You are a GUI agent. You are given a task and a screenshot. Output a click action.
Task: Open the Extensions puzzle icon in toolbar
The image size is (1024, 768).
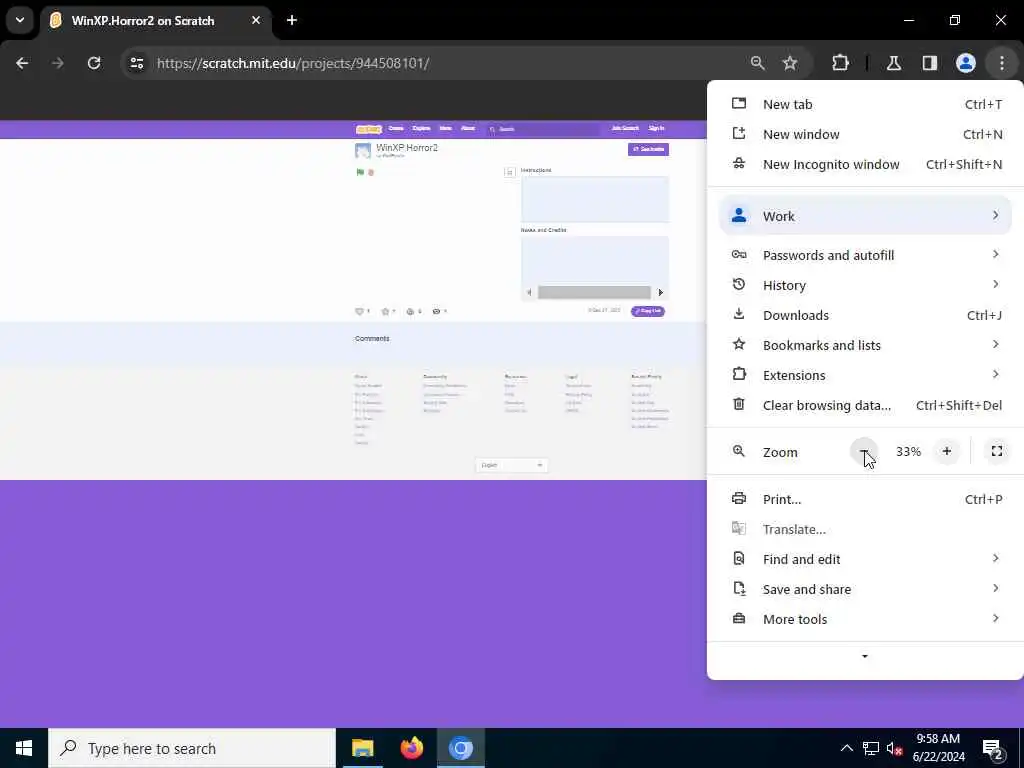[x=840, y=63]
